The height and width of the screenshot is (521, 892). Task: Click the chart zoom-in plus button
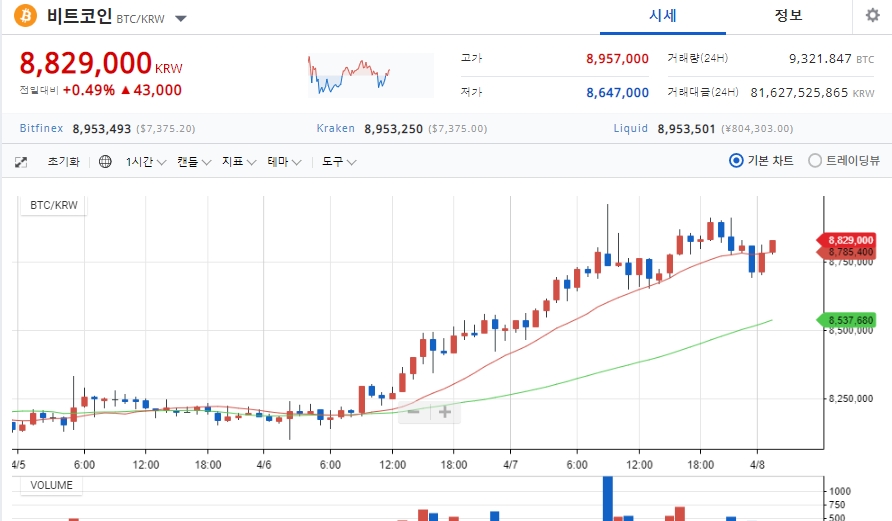445,412
